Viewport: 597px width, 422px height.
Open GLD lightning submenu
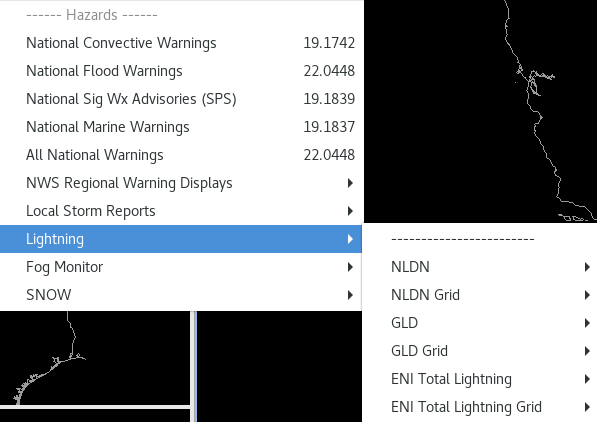pyautogui.click(x=480, y=323)
